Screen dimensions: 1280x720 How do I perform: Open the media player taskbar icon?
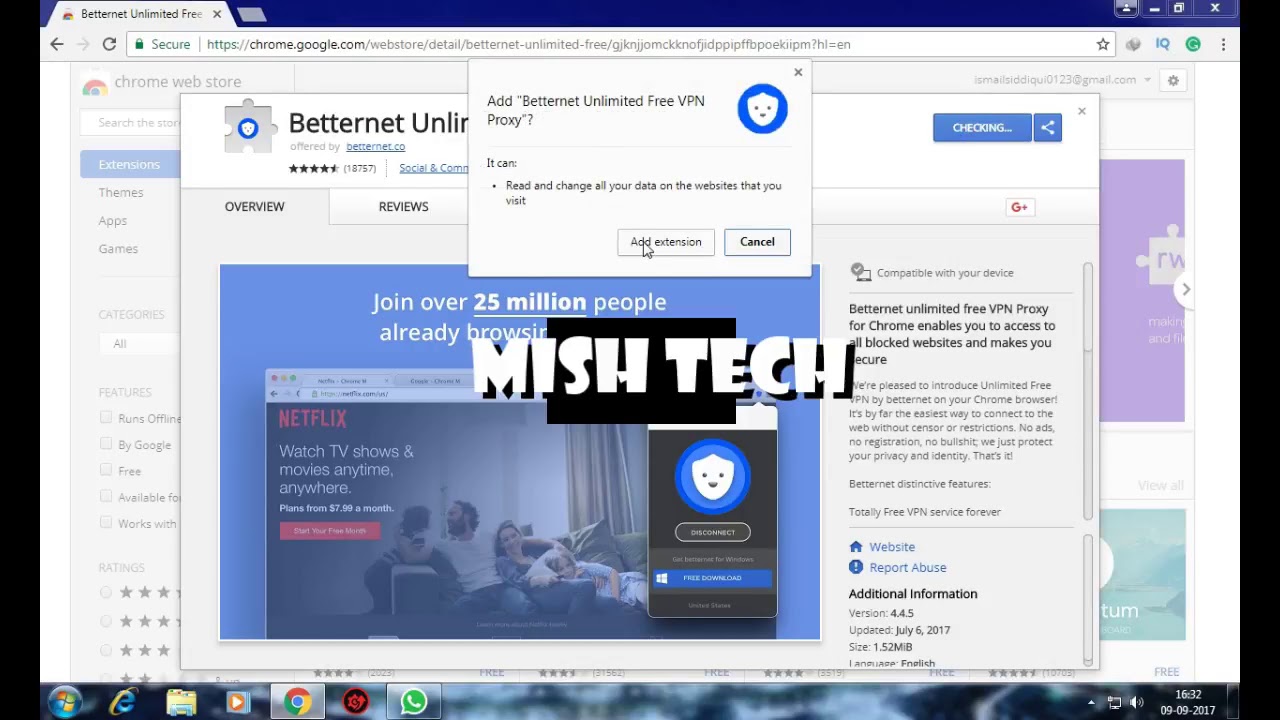[x=237, y=702]
